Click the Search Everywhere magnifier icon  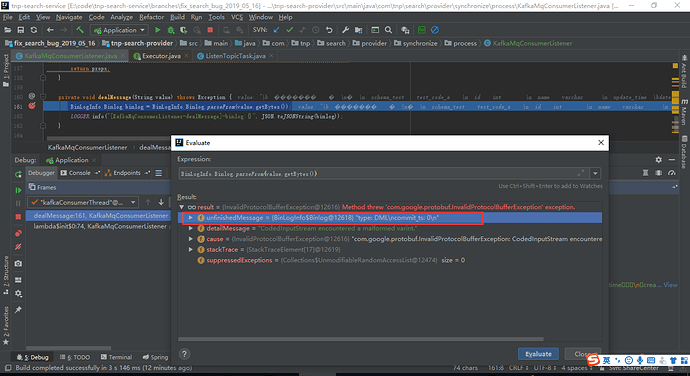pyautogui.click(x=388, y=30)
